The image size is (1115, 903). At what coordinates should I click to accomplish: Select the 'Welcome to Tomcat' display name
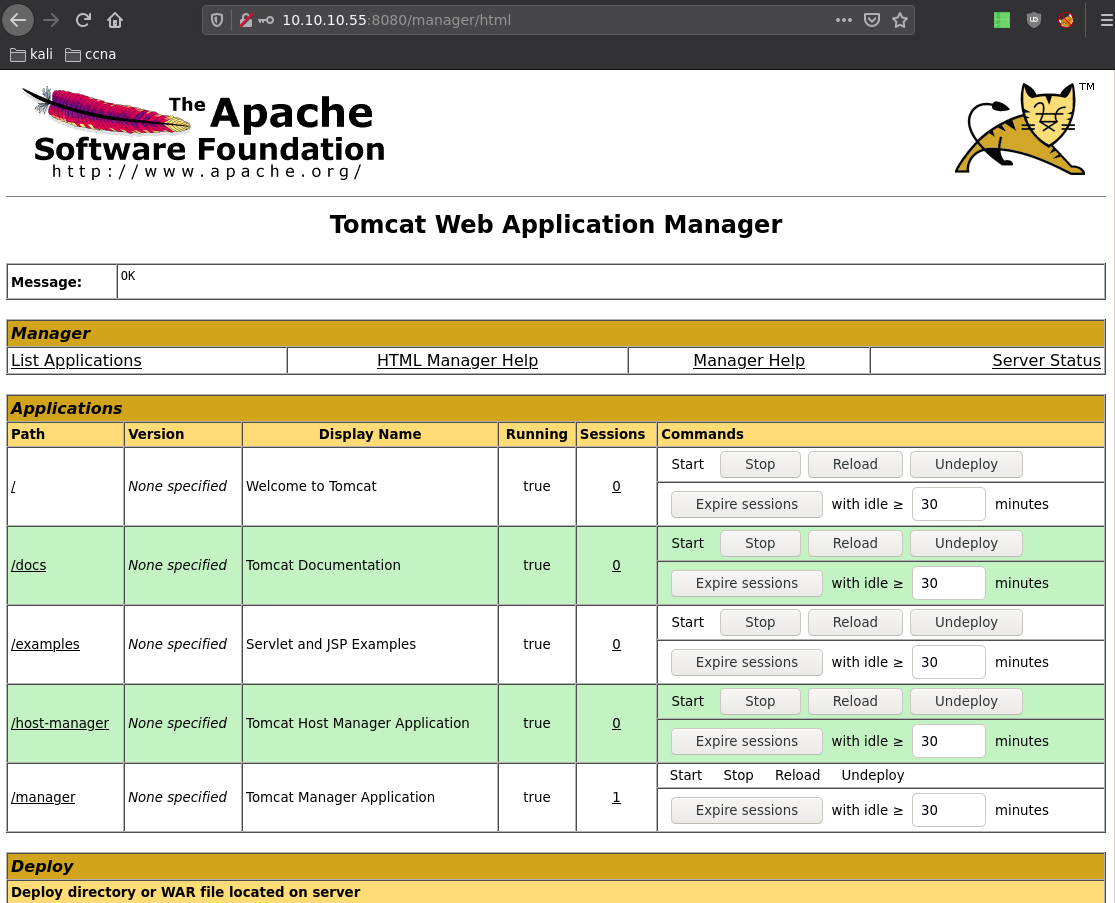pyautogui.click(x=311, y=486)
